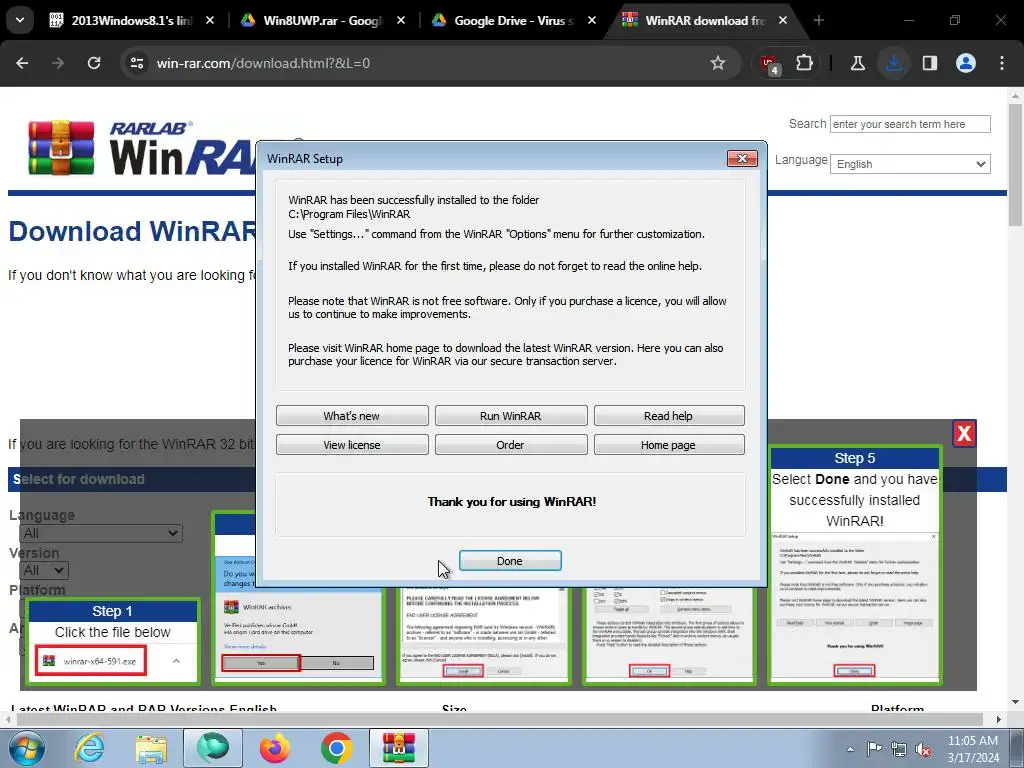Open the Action Center flag icon

pyautogui.click(x=874, y=749)
